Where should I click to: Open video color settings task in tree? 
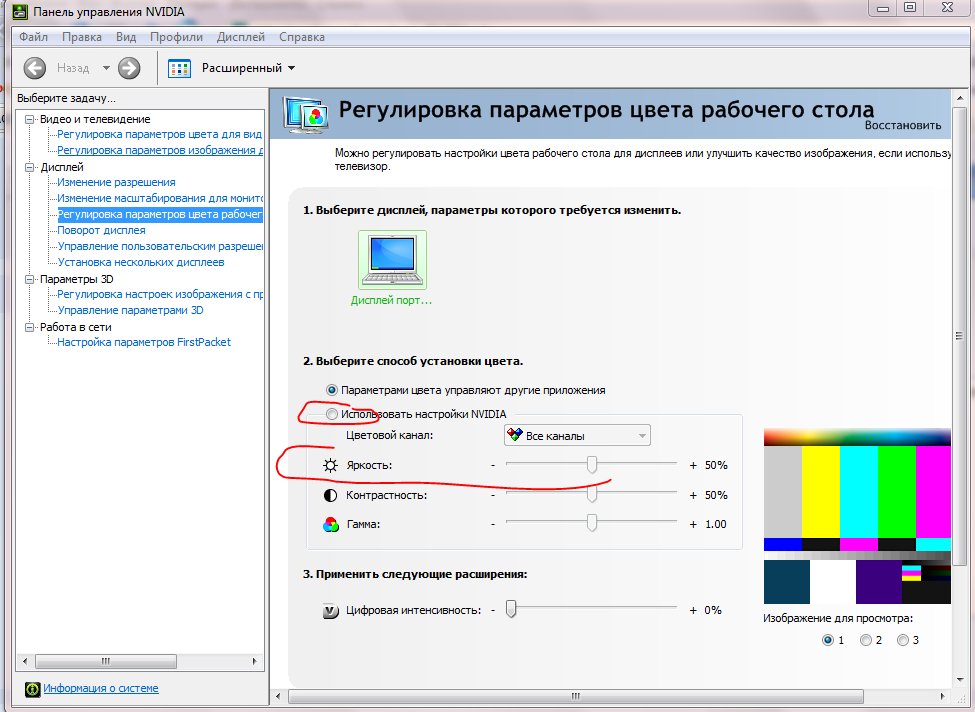click(159, 134)
